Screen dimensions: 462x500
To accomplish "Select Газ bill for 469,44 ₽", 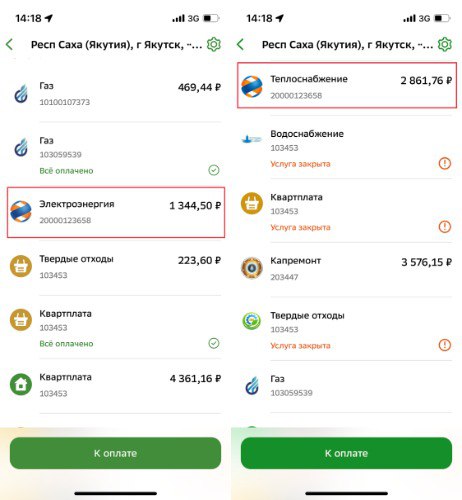I will pyautogui.click(x=115, y=94).
